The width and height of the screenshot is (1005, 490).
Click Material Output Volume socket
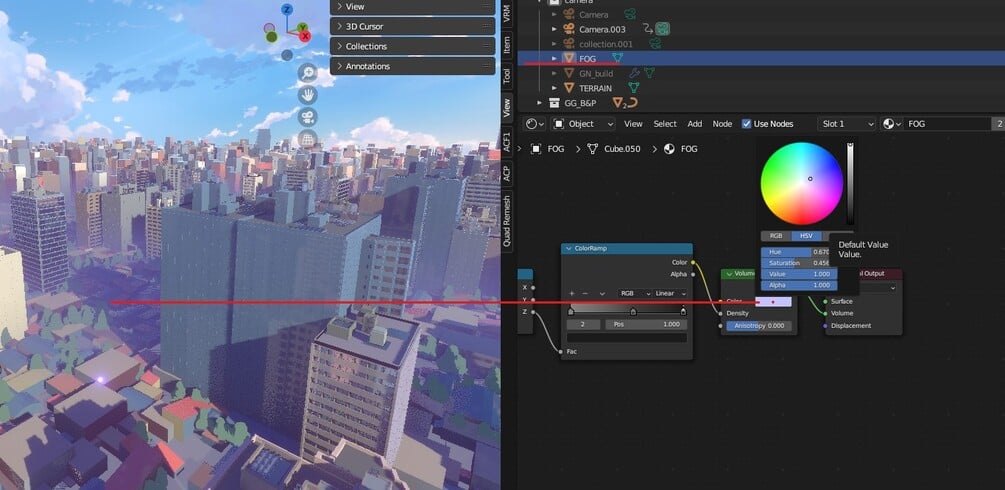tap(825, 313)
